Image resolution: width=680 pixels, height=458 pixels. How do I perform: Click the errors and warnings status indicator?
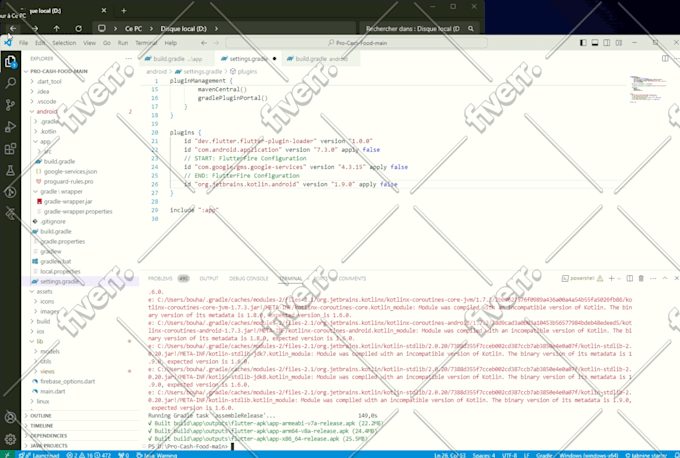89,455
